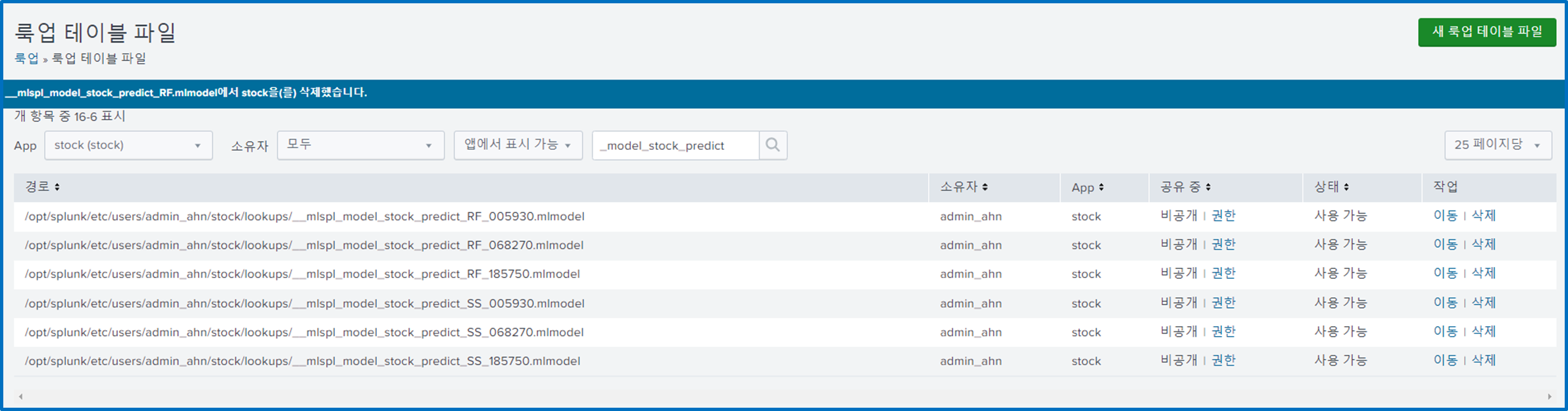Screen dimensions: 1568x411
Task: Click 권한 for SS_185750.mlmodel row
Action: coord(1224,361)
